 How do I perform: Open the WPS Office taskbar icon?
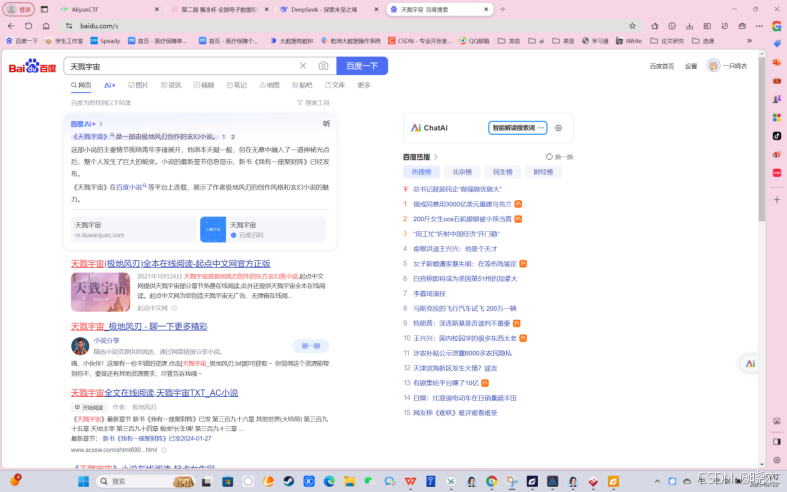[x=411, y=481]
